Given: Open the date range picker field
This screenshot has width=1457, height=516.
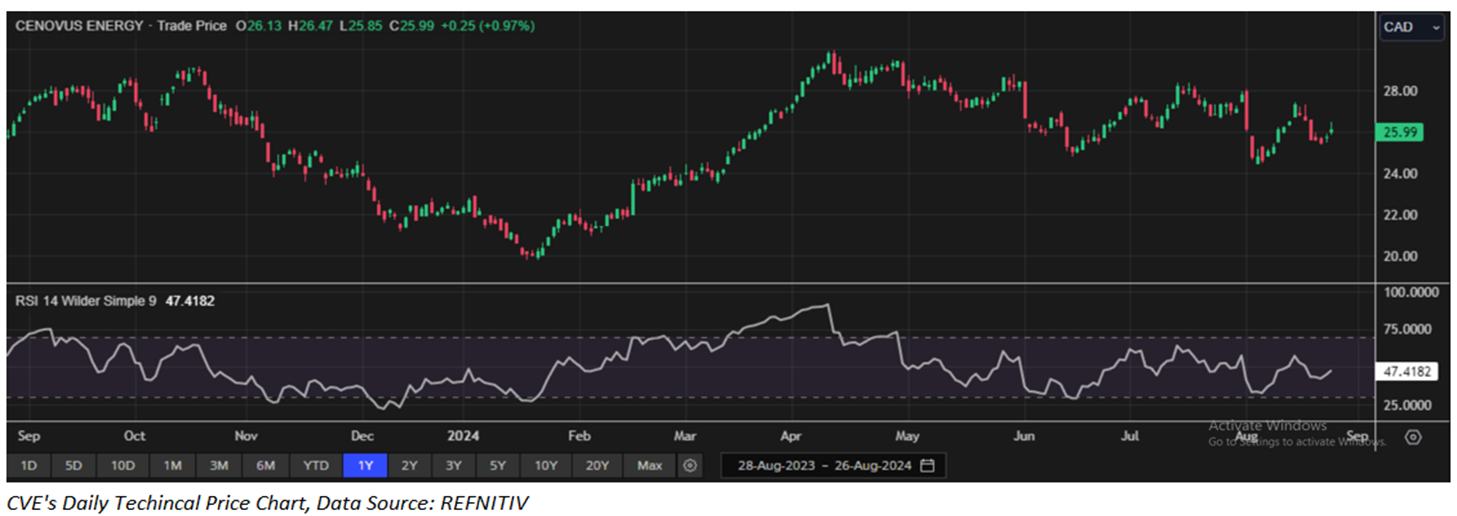Looking at the screenshot, I should tap(833, 466).
